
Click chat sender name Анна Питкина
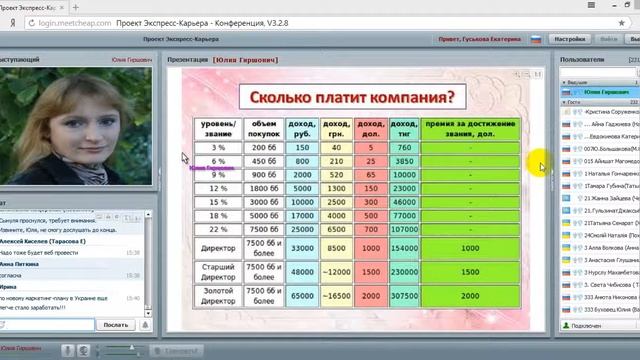(20, 264)
